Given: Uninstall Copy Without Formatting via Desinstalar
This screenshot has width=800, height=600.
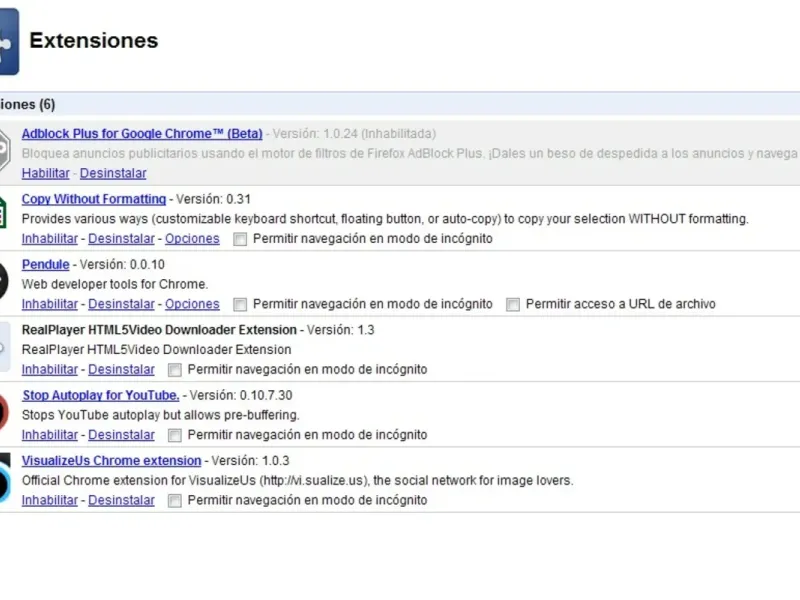Looking at the screenshot, I should point(121,239).
